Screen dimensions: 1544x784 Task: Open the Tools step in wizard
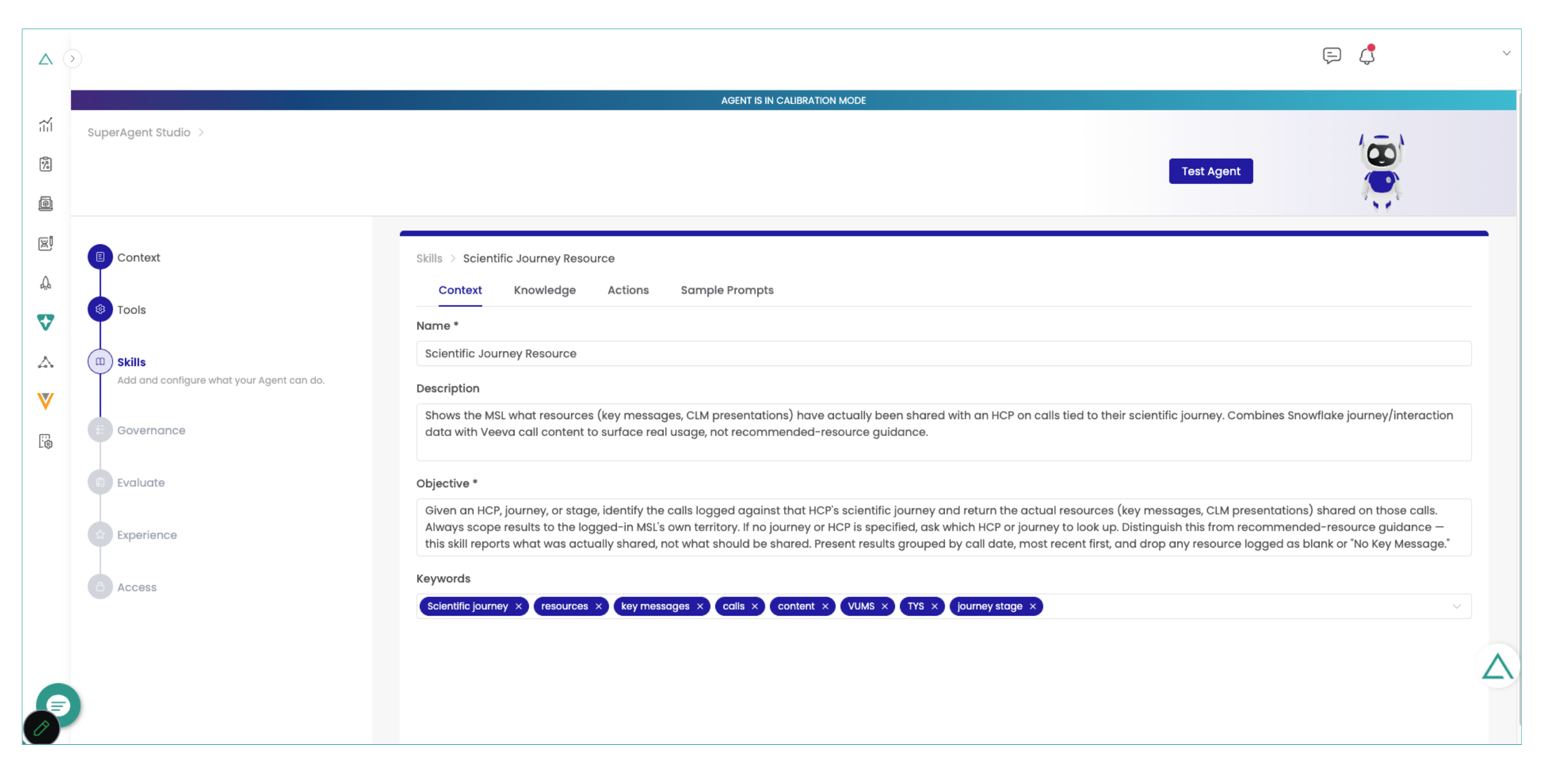pyautogui.click(x=117, y=309)
